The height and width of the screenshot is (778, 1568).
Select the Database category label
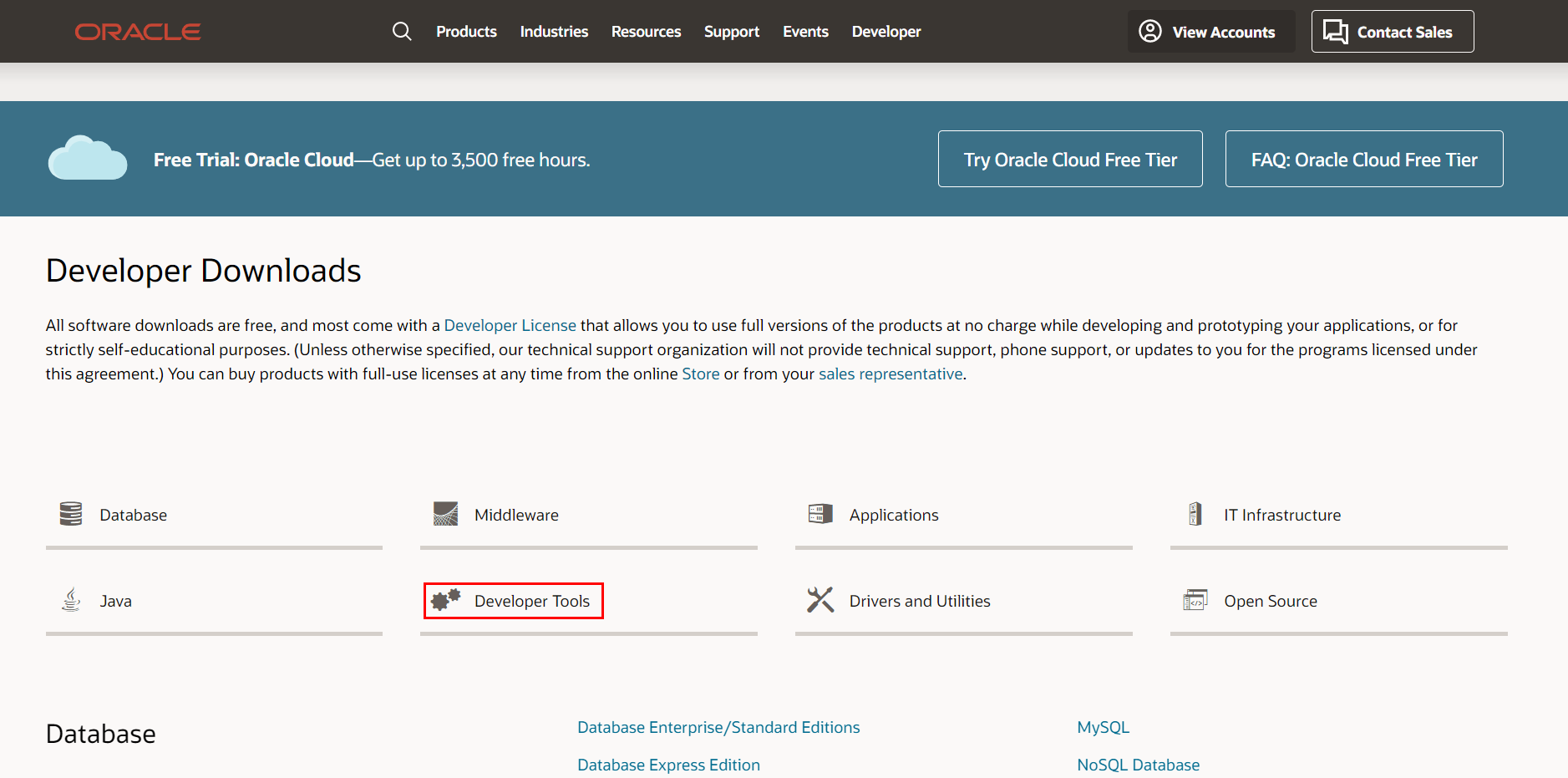click(x=134, y=515)
